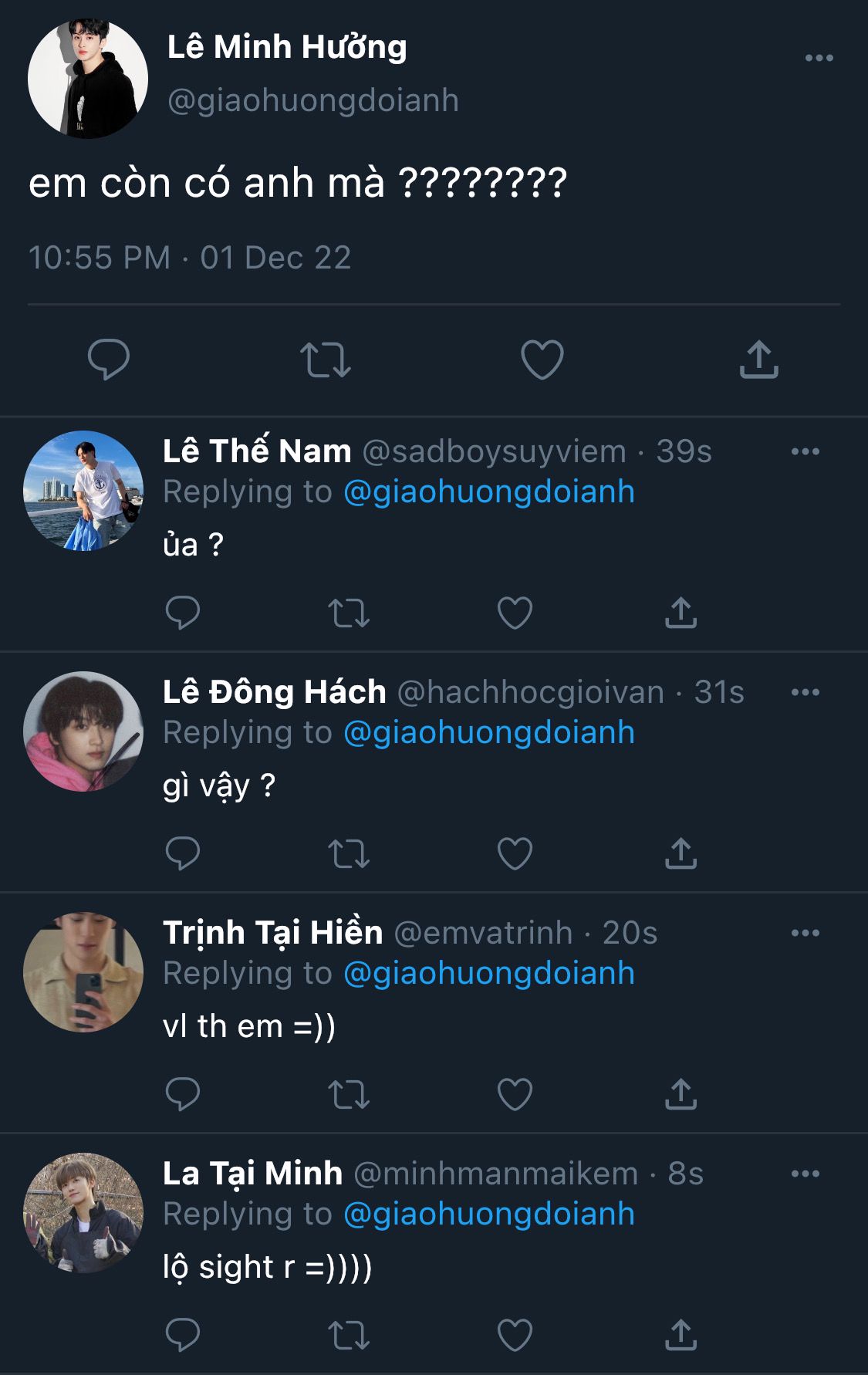This screenshot has width=868, height=1375.
Task: Like the main tweet by @giaohuongdoianh
Action: pos(542,360)
